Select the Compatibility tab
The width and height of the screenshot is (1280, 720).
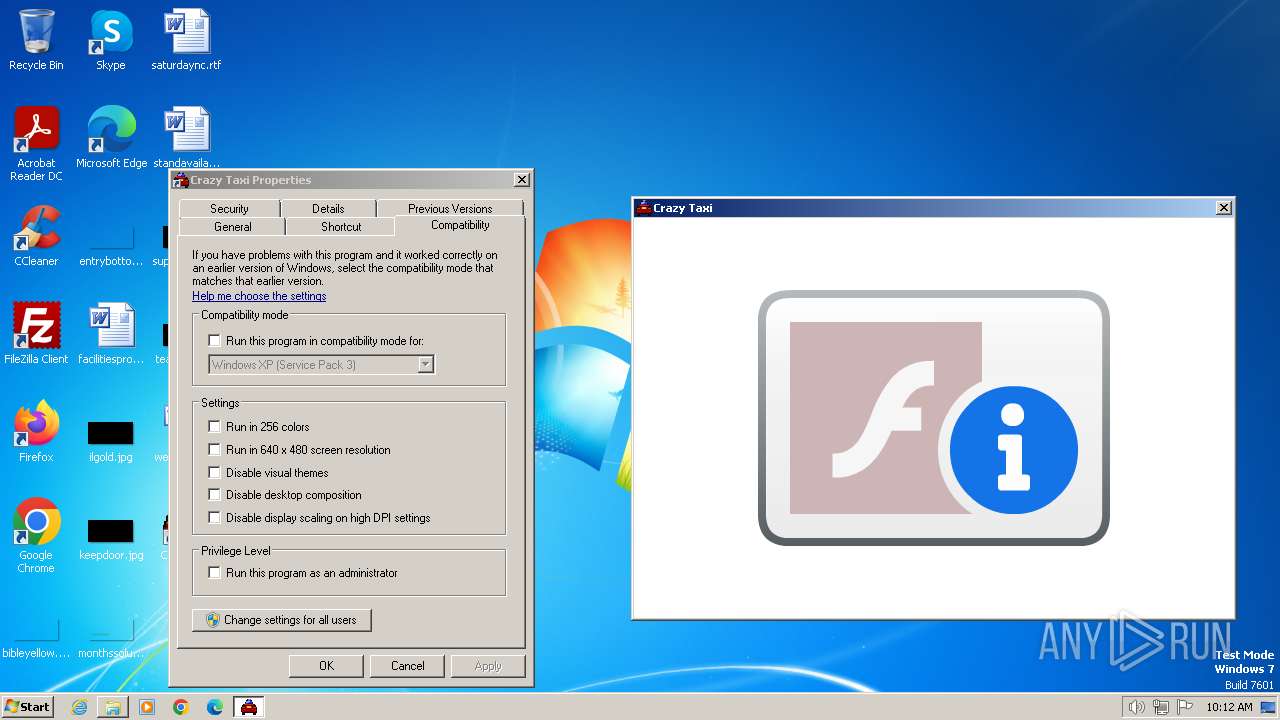[x=460, y=225]
